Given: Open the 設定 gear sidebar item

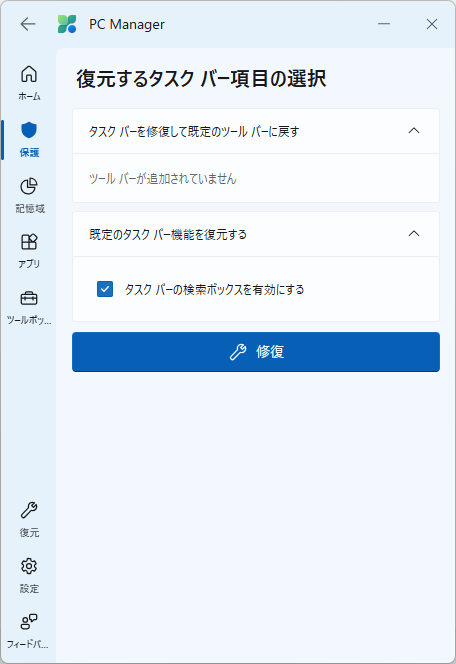Looking at the screenshot, I should (29, 575).
